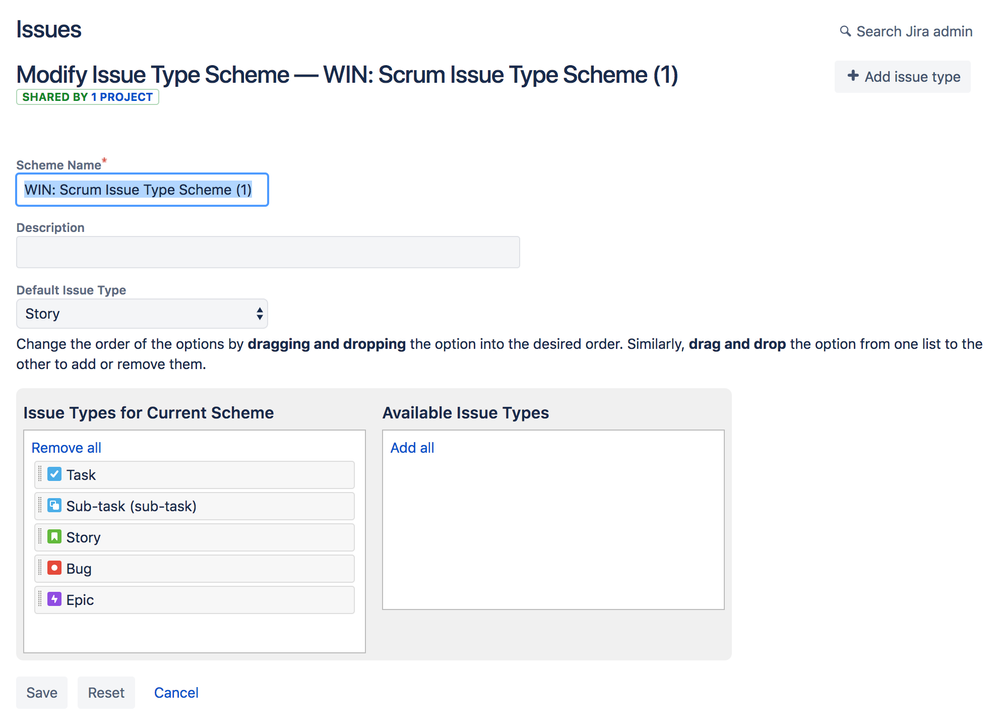Click the arrows on the Story select box
This screenshot has width=999, height=722.
click(259, 314)
